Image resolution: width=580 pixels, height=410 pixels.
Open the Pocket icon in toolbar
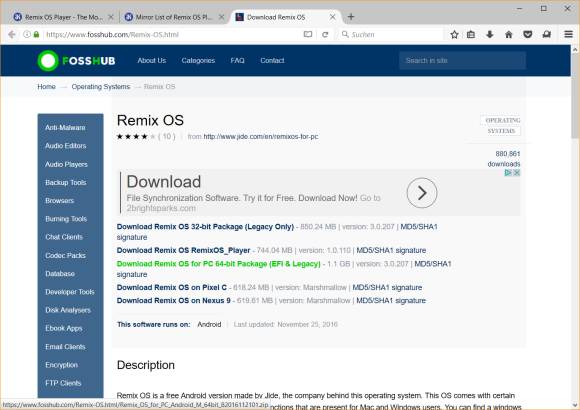pos(527,34)
